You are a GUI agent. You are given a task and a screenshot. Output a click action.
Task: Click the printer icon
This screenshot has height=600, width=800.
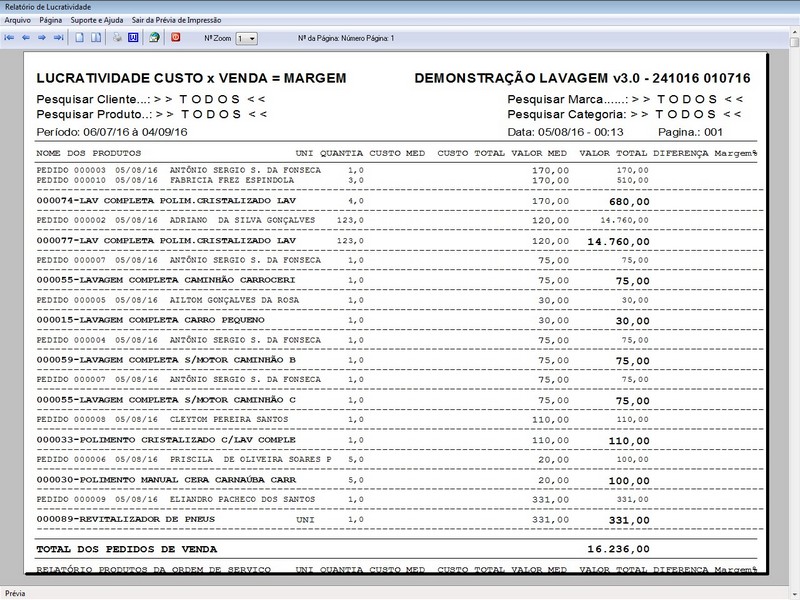117,38
